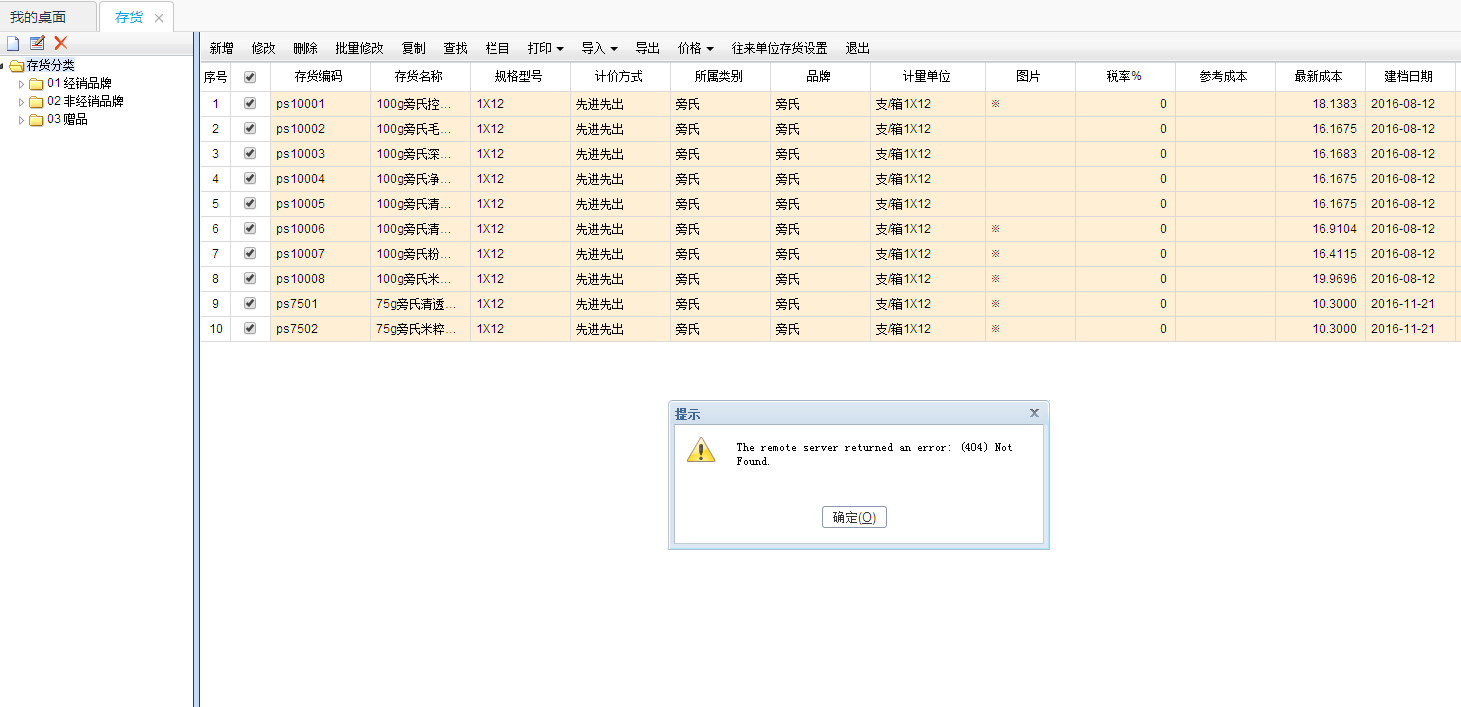
Task: Click the warning icon in error dialog
Action: point(701,449)
